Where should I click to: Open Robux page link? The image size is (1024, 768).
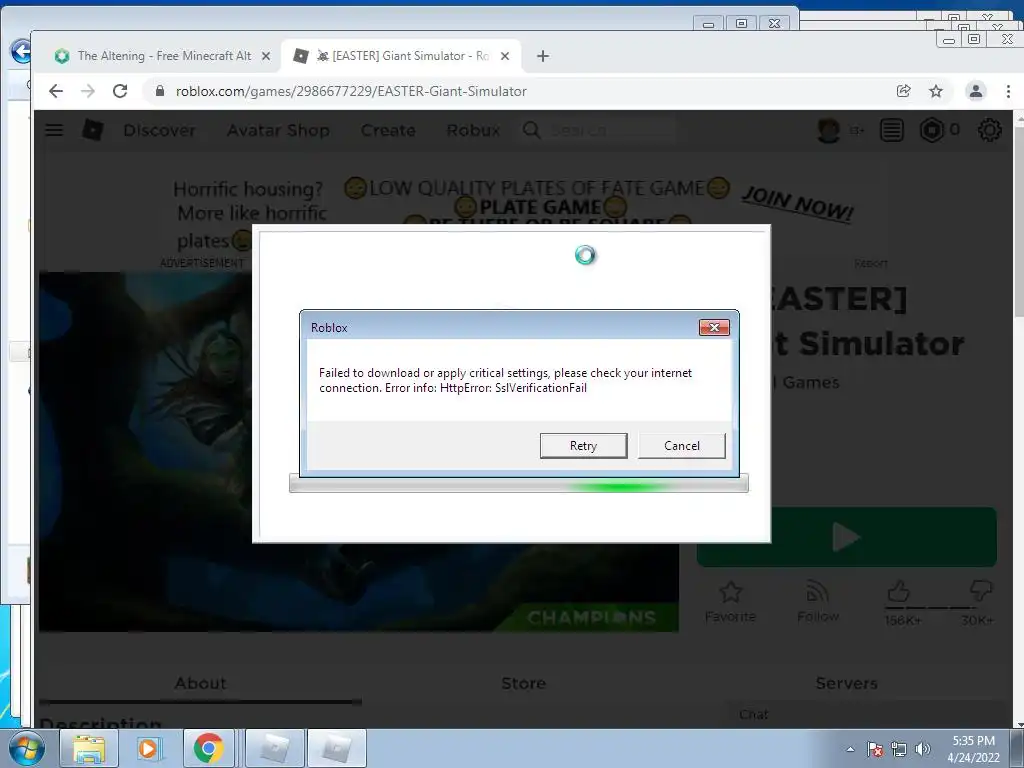pos(473,131)
